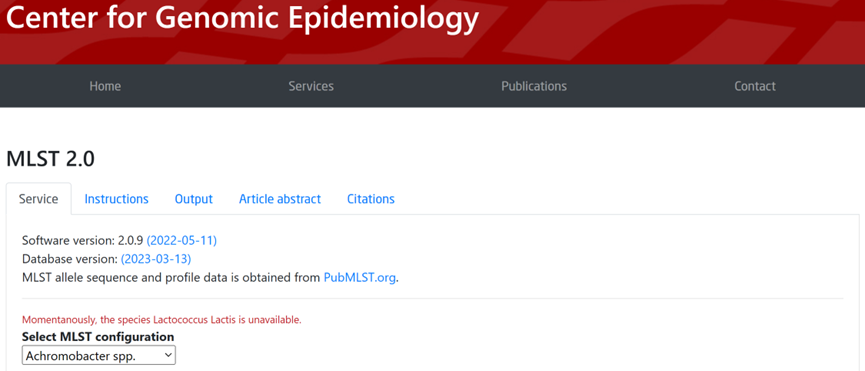View the Citations tab
Viewport: 865px width, 371px height.
pos(371,199)
